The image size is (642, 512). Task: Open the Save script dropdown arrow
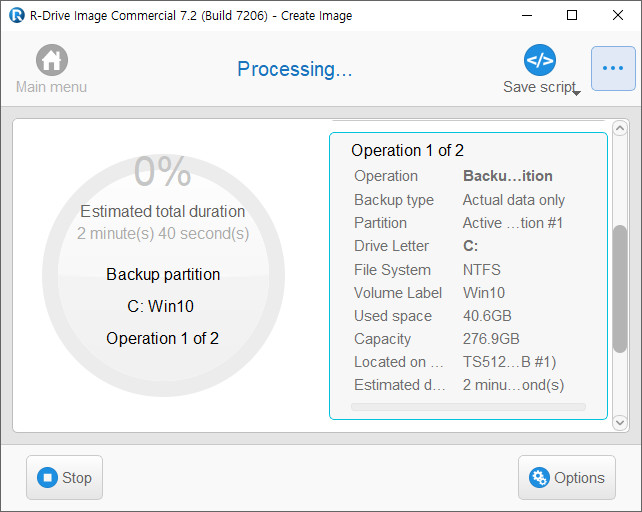tap(576, 93)
